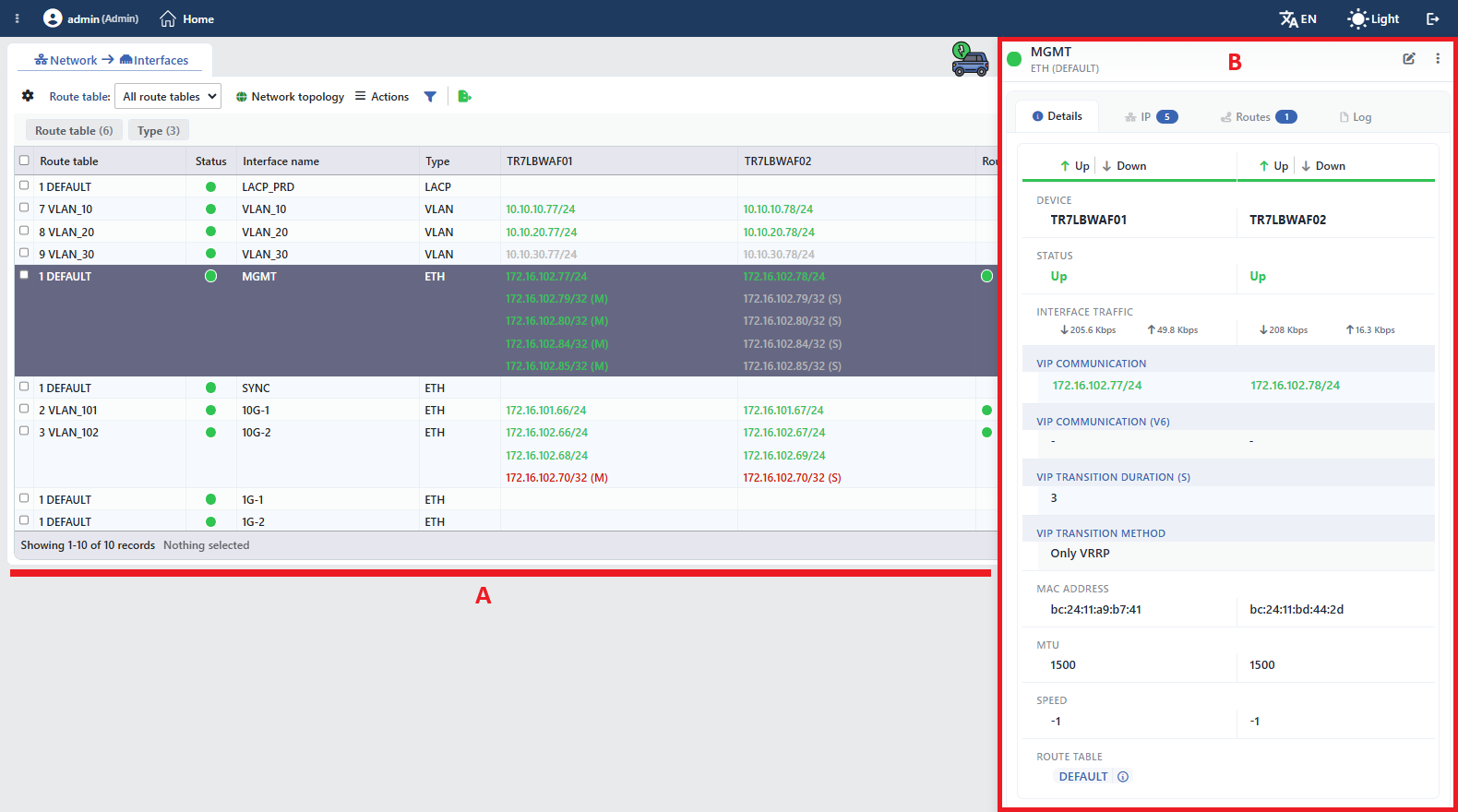1458x812 pixels.
Task: Click info icon next to DEFAULT route table
Action: [x=1123, y=777]
